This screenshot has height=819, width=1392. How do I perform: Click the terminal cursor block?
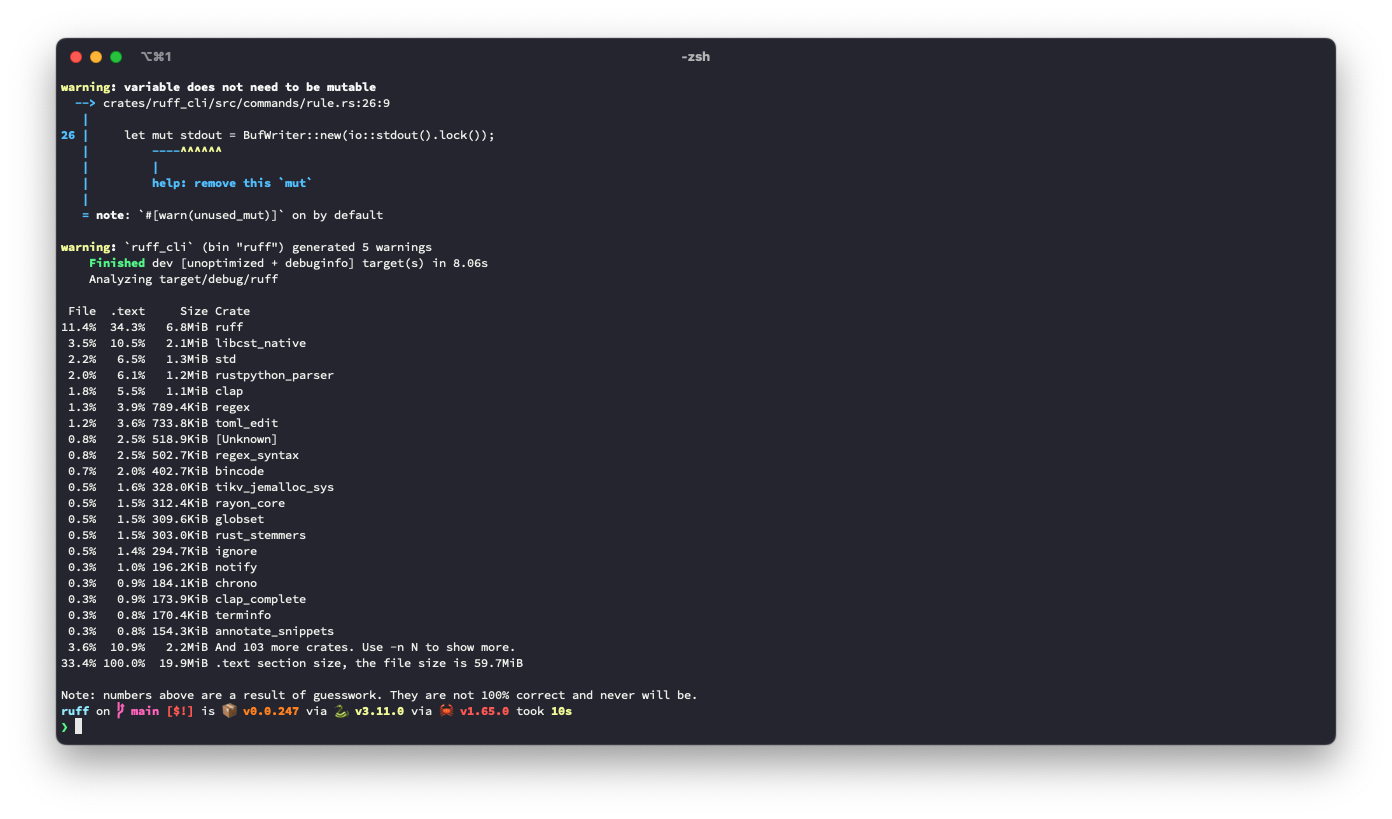pos(80,727)
